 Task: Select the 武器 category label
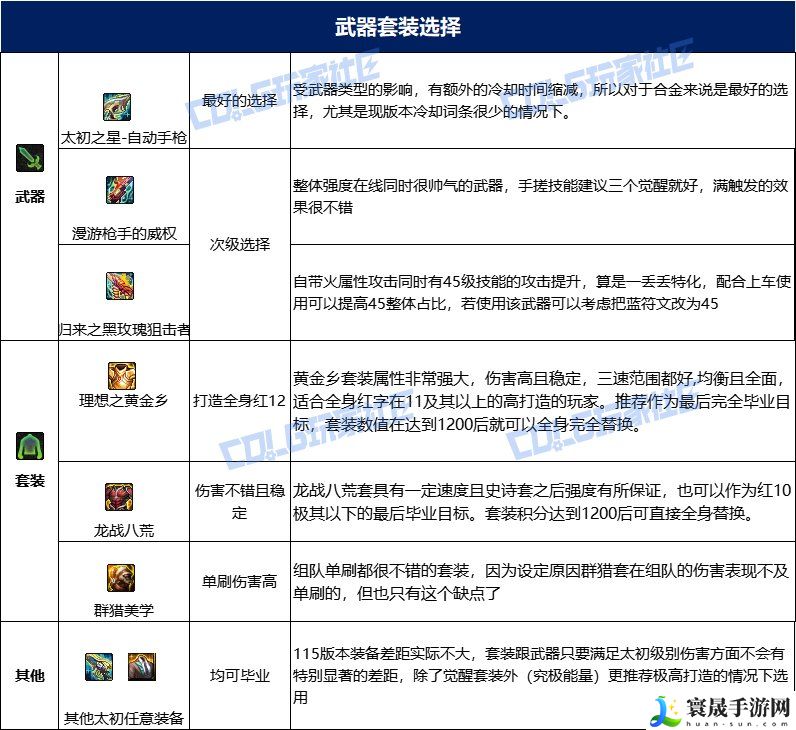click(x=30, y=196)
